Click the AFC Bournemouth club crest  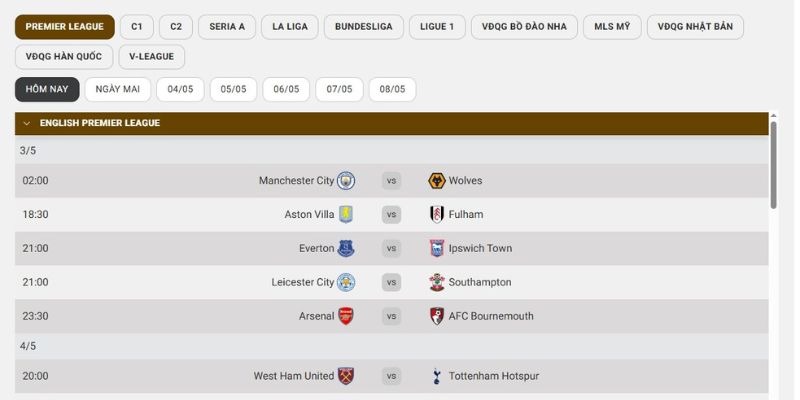(437, 316)
